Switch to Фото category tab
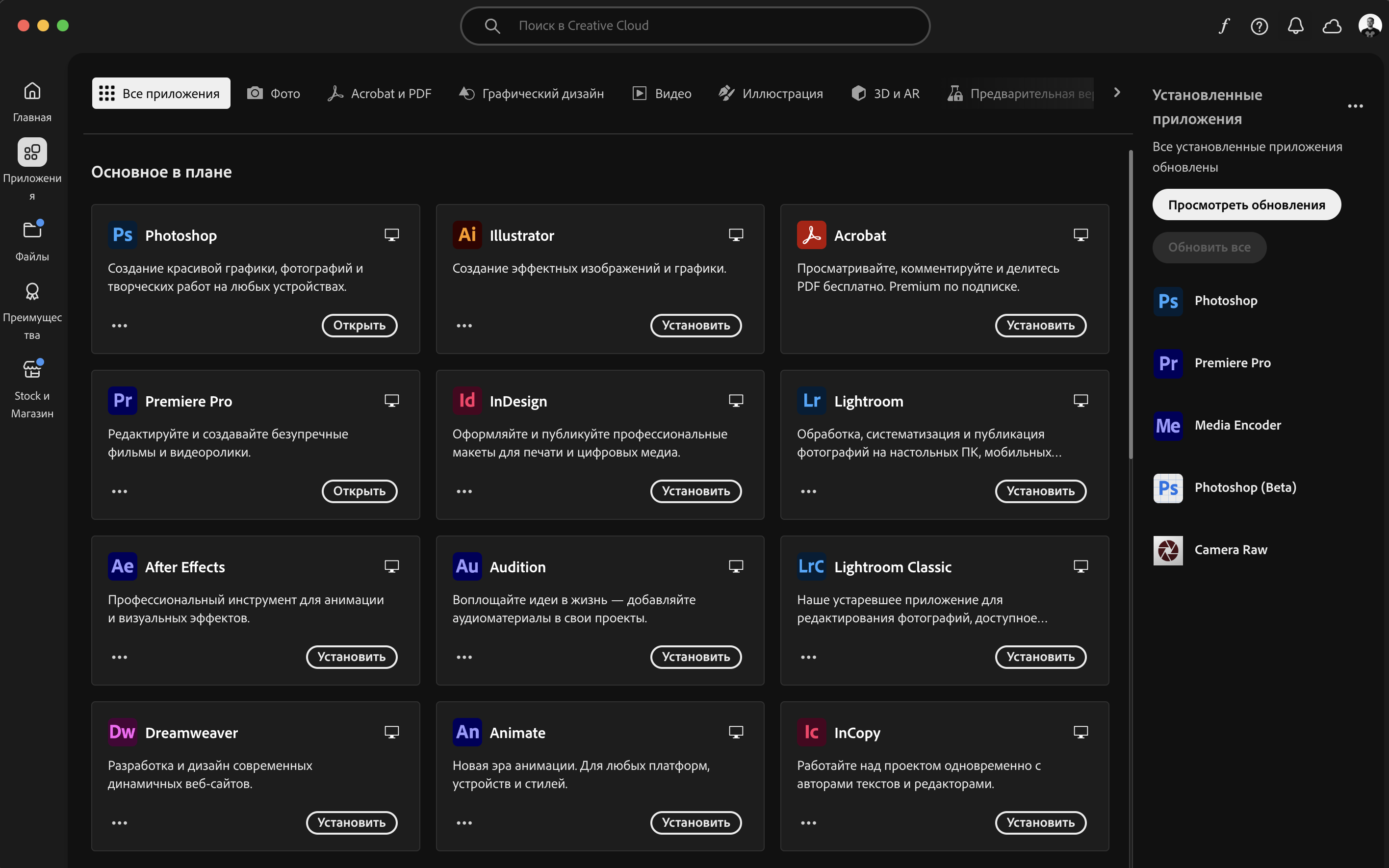Viewport: 1389px width, 868px height. click(274, 94)
